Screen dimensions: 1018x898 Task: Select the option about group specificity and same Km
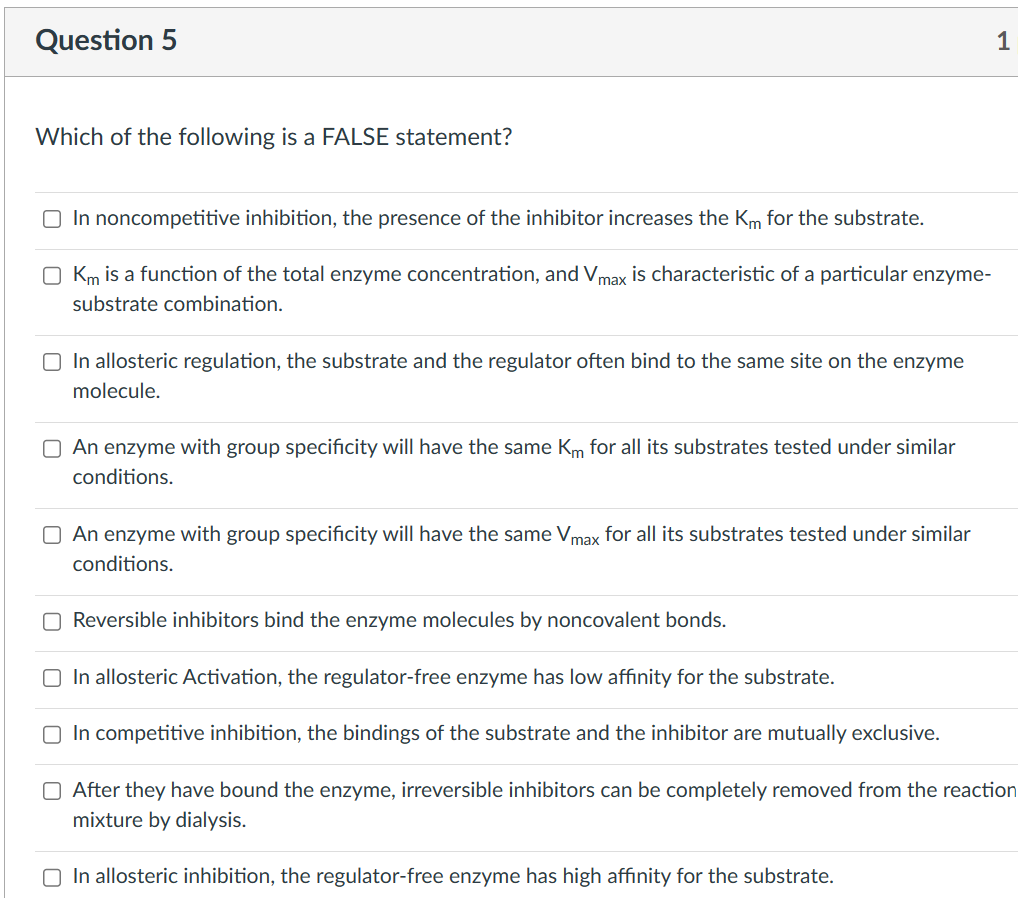(51, 448)
